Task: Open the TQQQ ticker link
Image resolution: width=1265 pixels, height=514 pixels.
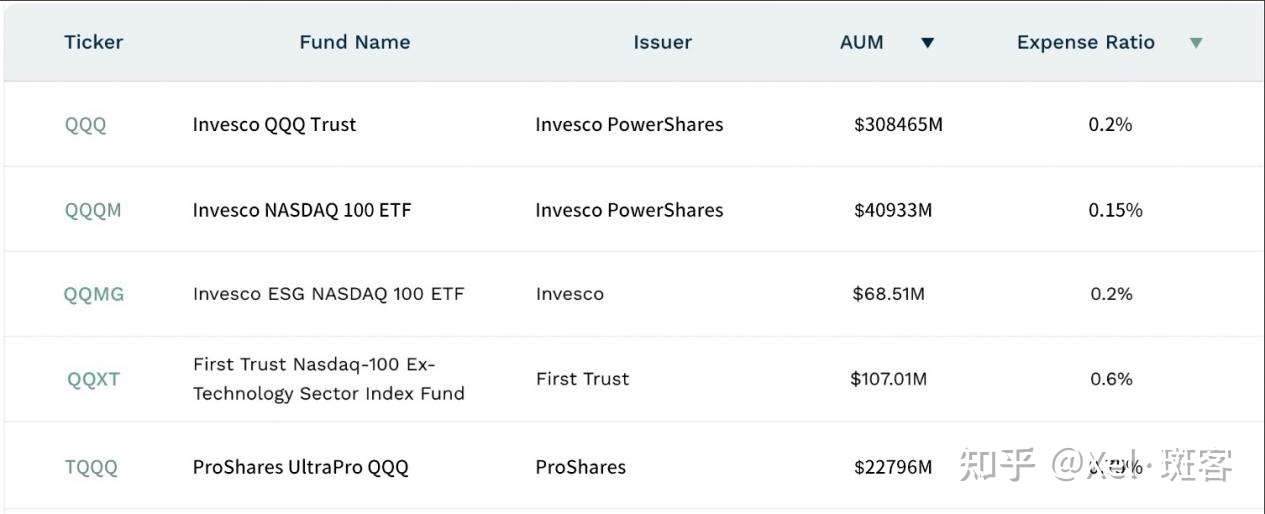Action: [91, 467]
